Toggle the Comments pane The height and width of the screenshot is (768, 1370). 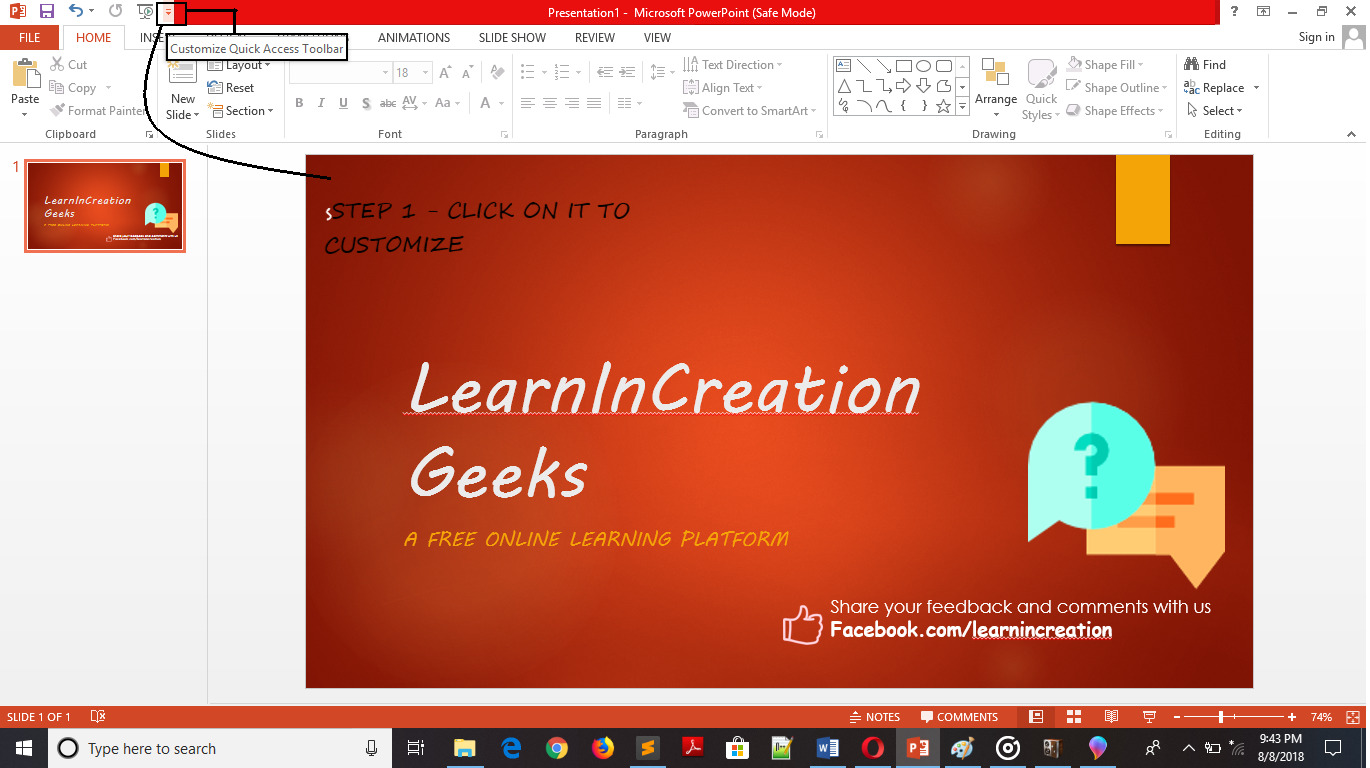pyautogui.click(x=959, y=717)
